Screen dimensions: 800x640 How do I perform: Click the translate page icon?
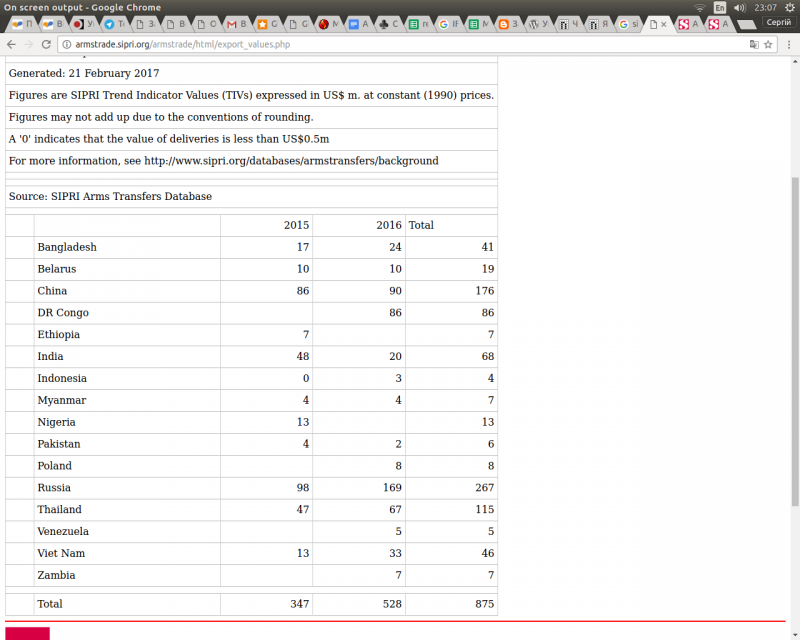[753, 44]
